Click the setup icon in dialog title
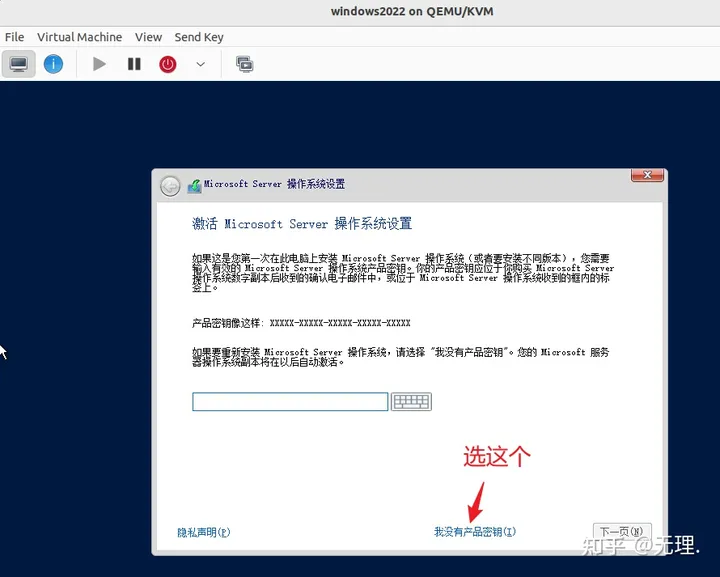Image resolution: width=720 pixels, height=577 pixels. click(194, 186)
